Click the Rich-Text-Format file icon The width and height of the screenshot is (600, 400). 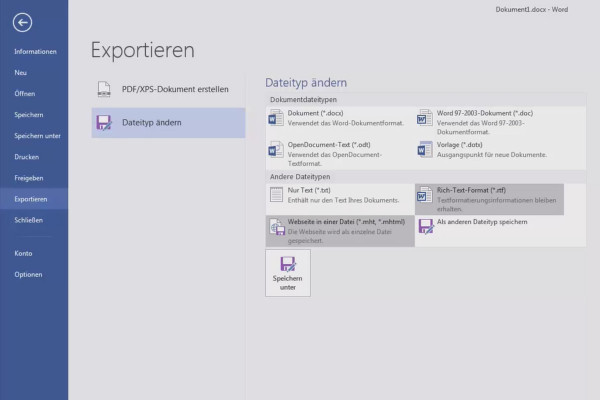pyautogui.click(x=425, y=195)
